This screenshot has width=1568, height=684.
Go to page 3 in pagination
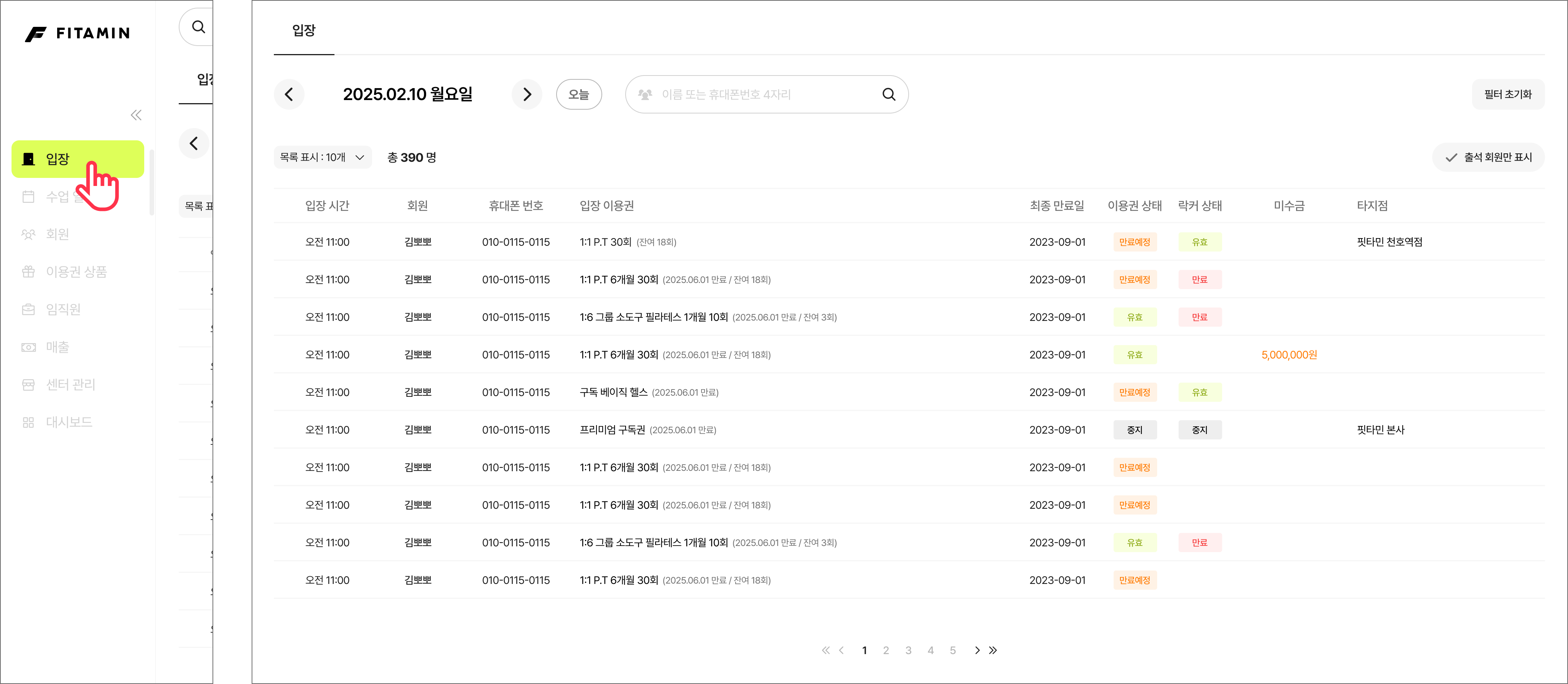pos(908,651)
